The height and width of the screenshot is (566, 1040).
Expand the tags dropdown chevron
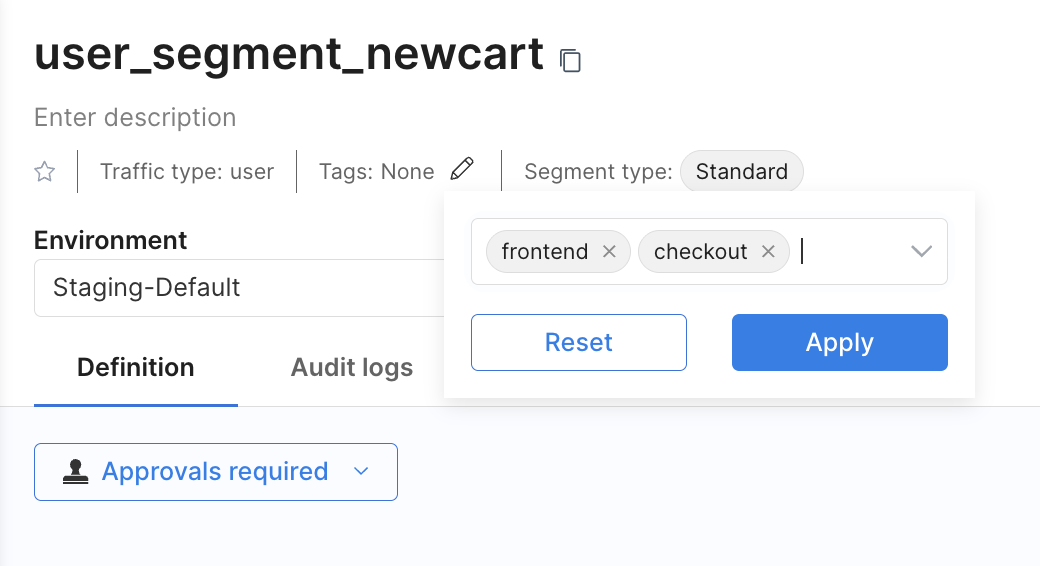click(x=921, y=252)
